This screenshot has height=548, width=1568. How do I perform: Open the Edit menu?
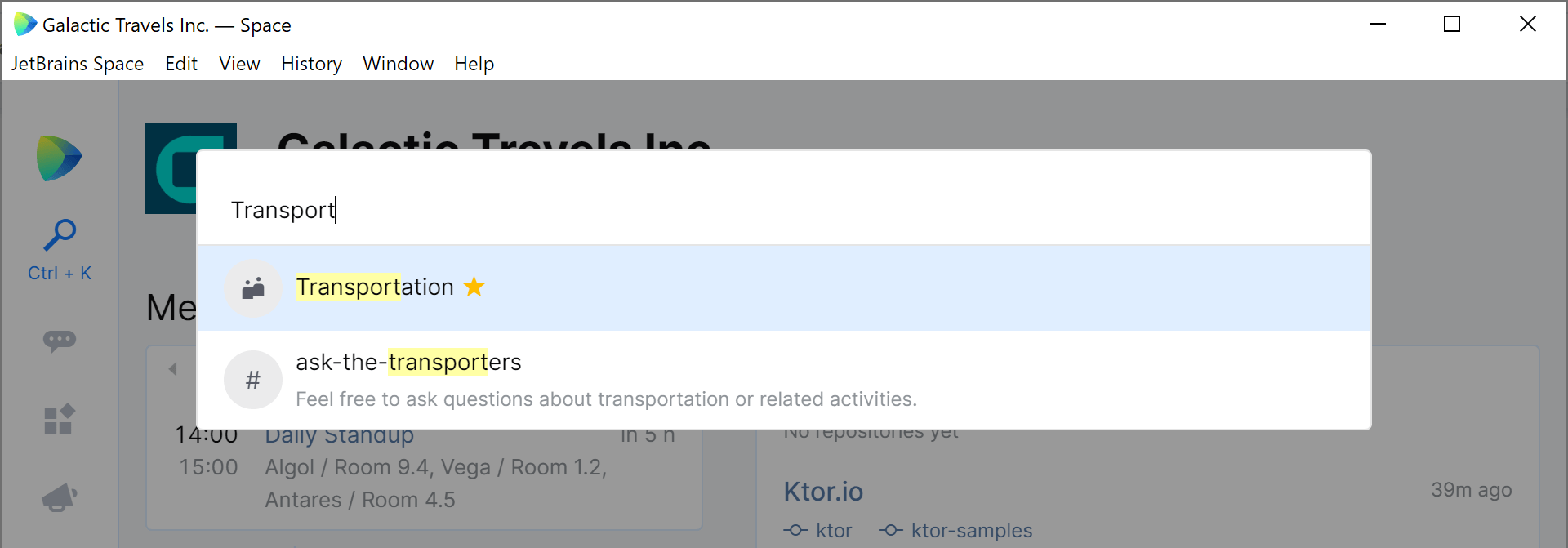(181, 64)
